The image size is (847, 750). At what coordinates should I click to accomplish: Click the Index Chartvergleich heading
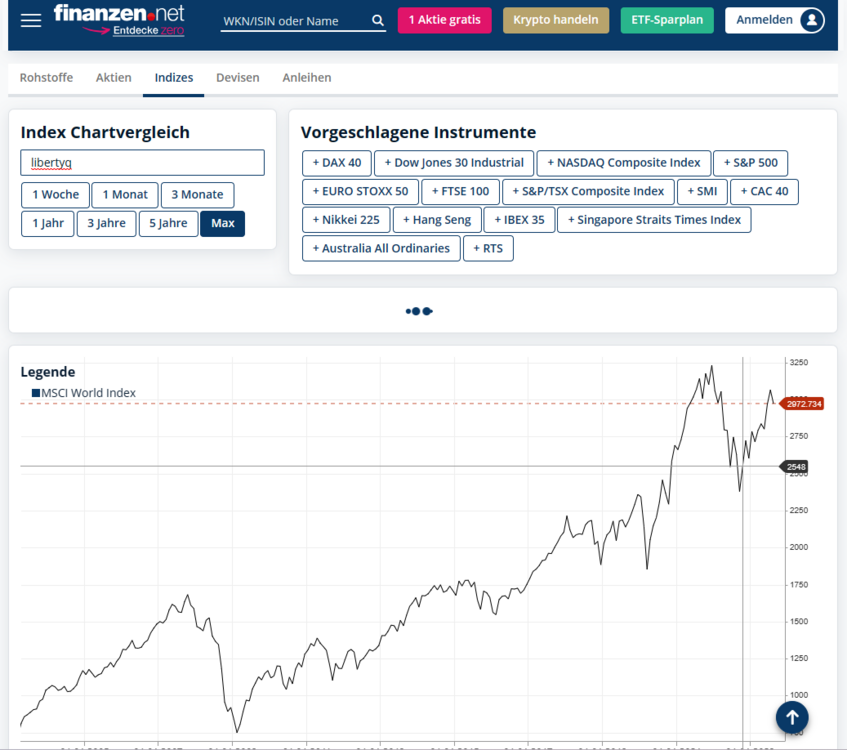105,132
